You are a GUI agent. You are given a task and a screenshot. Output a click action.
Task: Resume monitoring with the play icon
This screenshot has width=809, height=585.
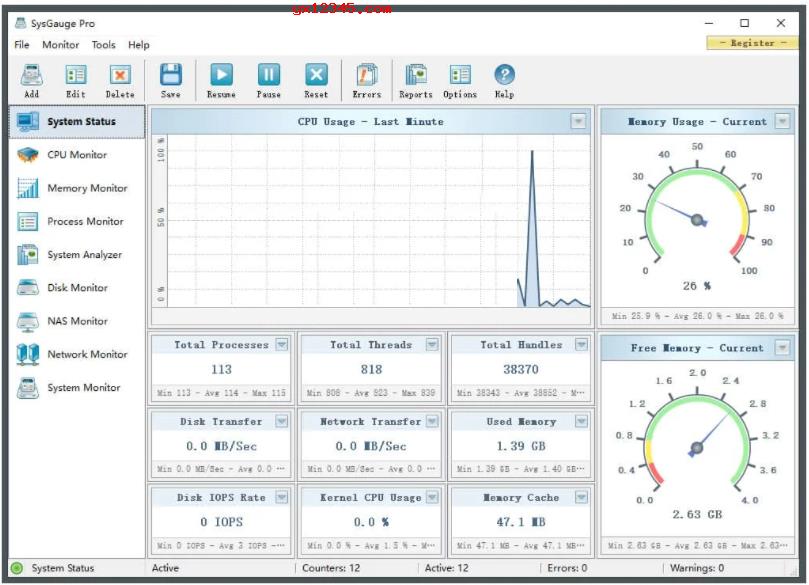point(221,75)
